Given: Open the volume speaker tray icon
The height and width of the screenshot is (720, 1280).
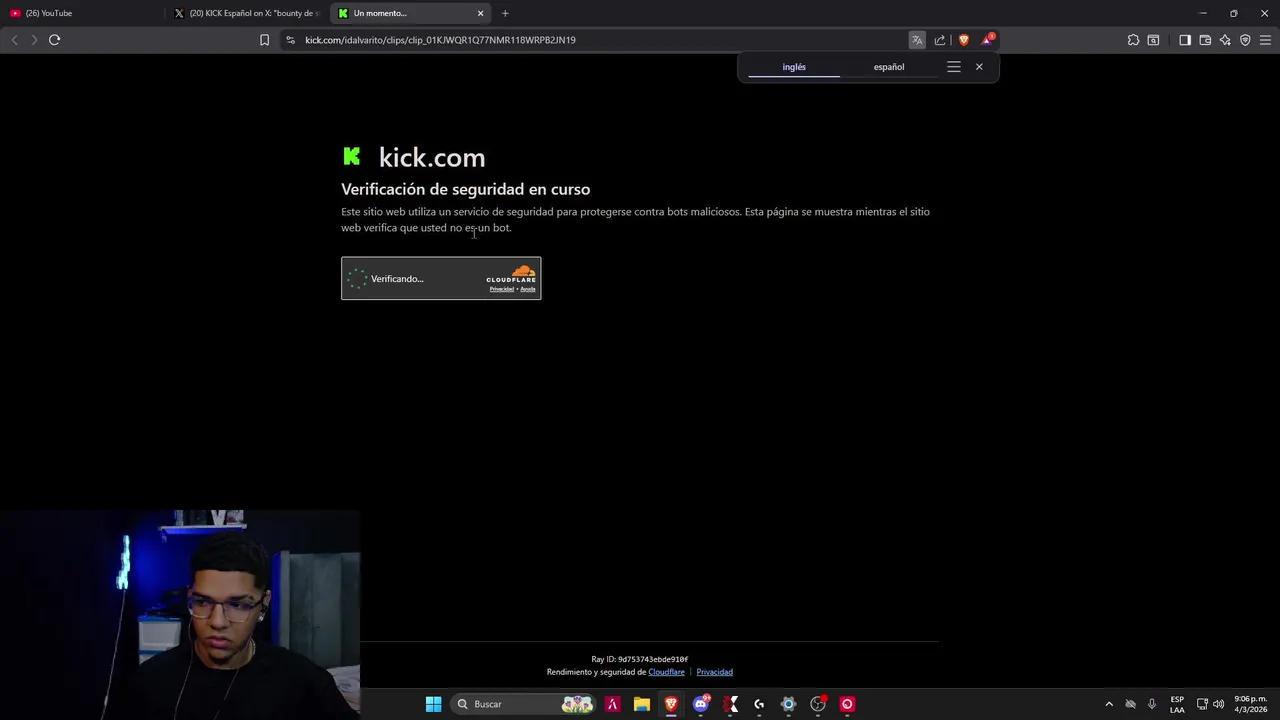Looking at the screenshot, I should 1218,704.
